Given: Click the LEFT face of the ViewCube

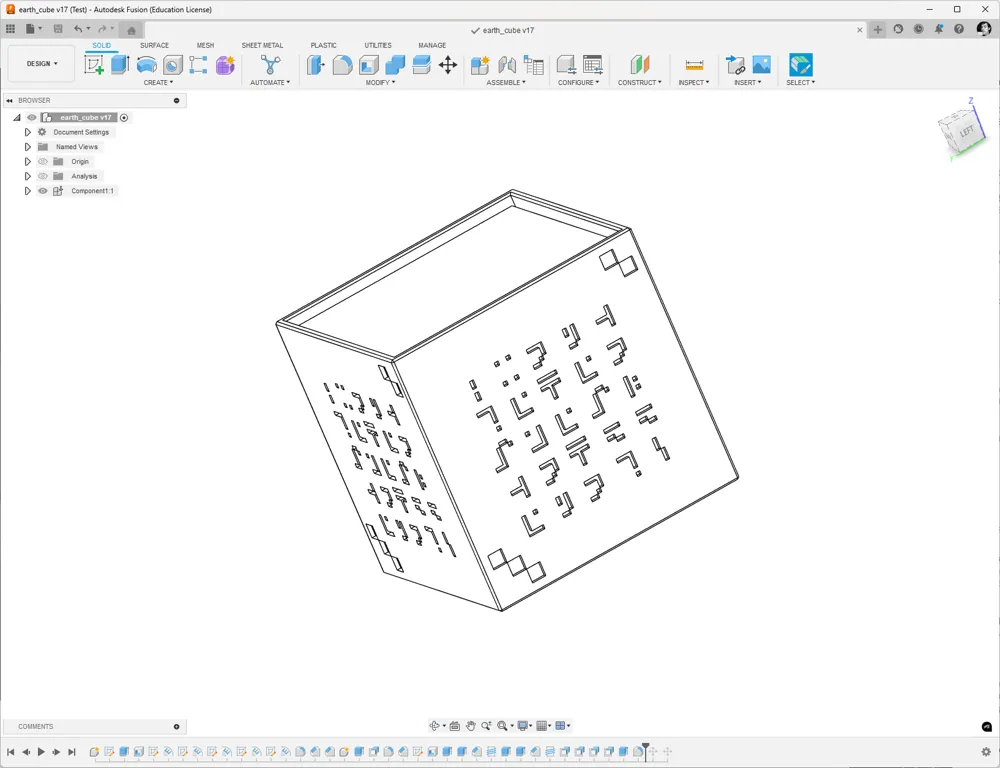Looking at the screenshot, I should coord(967,131).
